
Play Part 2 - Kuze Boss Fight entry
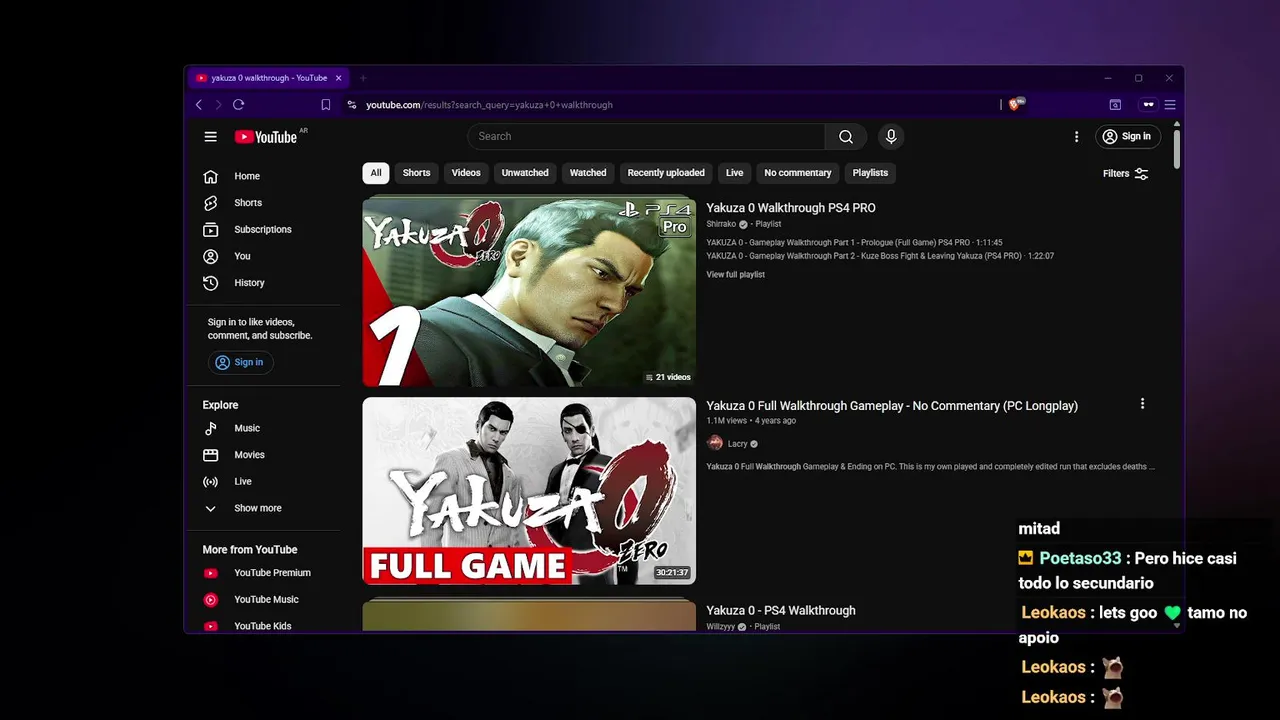[880, 256]
